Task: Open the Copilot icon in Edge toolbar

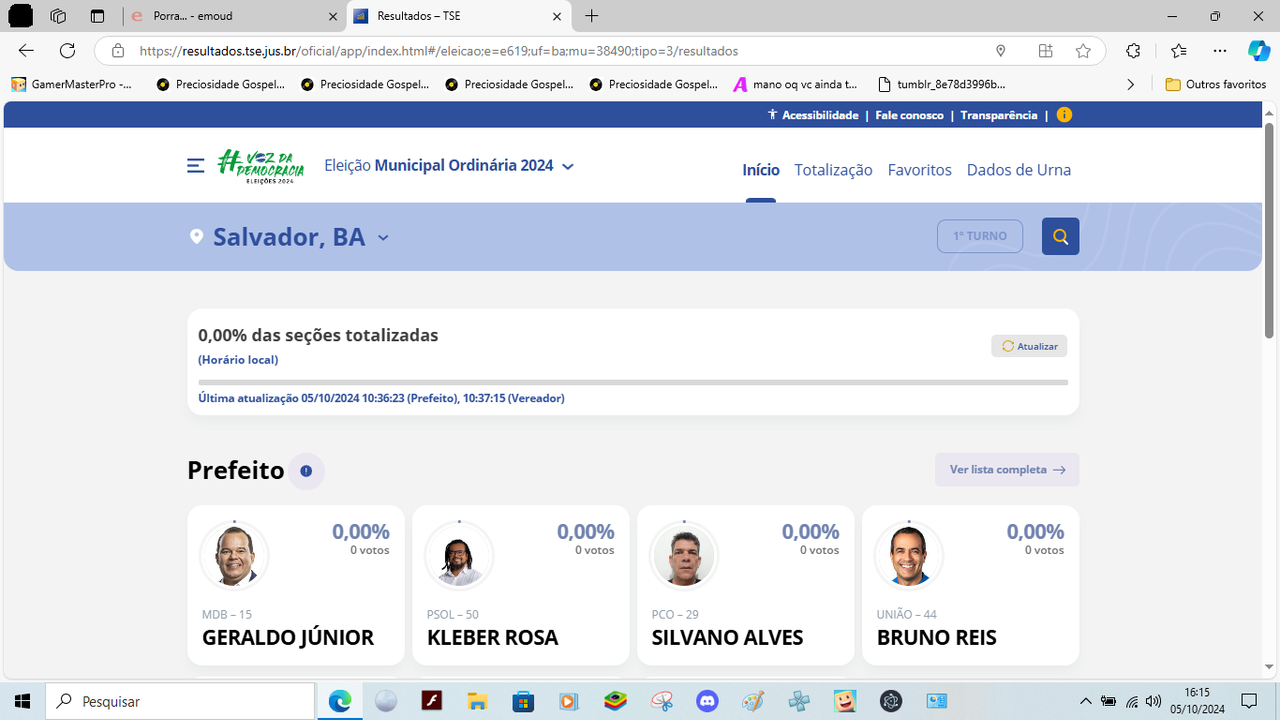Action: (1258, 51)
